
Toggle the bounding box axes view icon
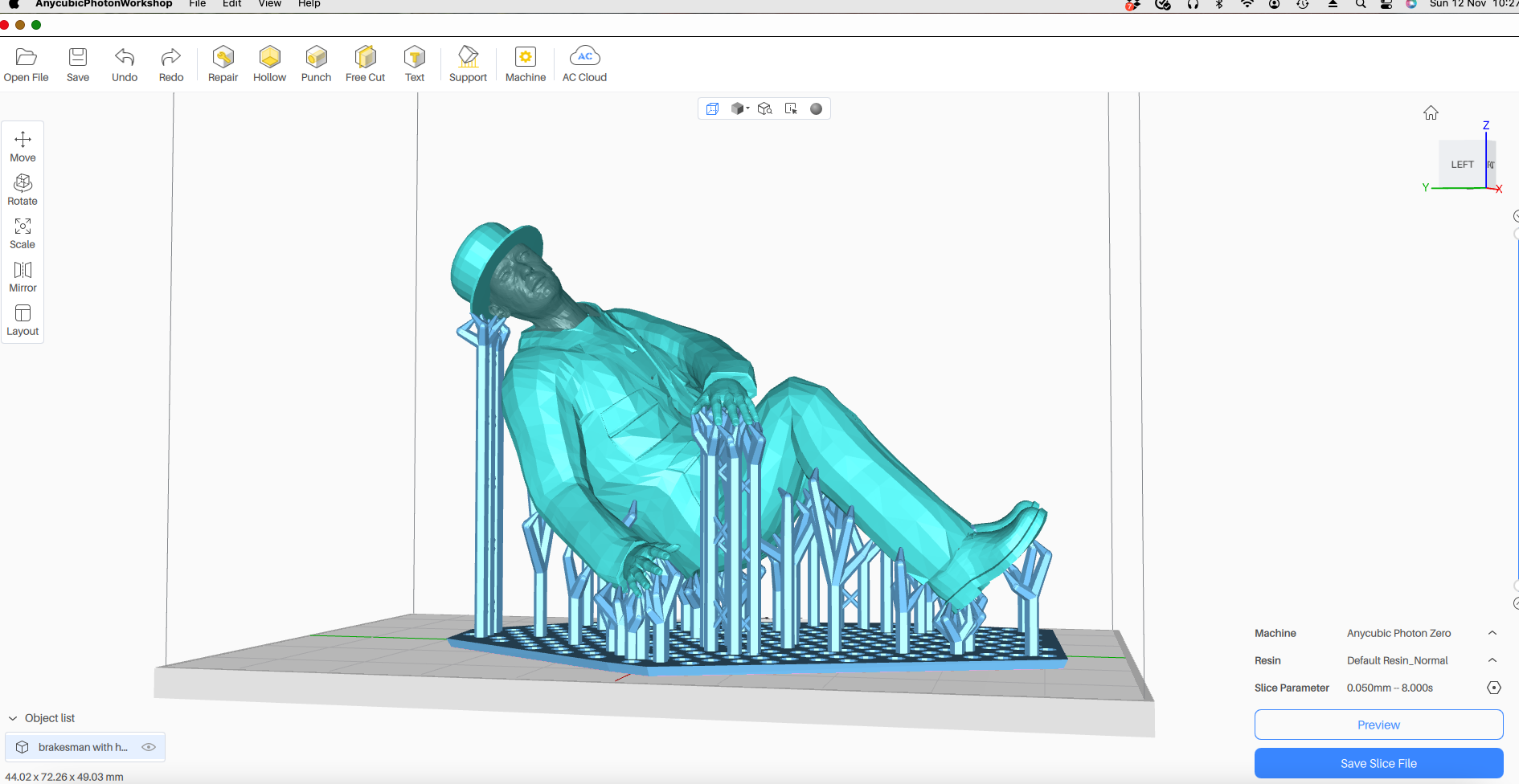point(712,109)
